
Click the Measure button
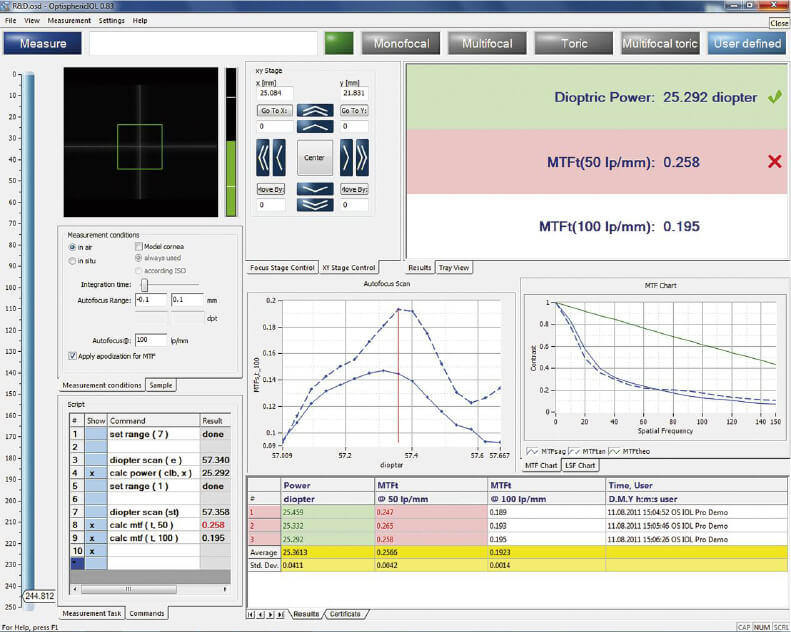point(42,43)
